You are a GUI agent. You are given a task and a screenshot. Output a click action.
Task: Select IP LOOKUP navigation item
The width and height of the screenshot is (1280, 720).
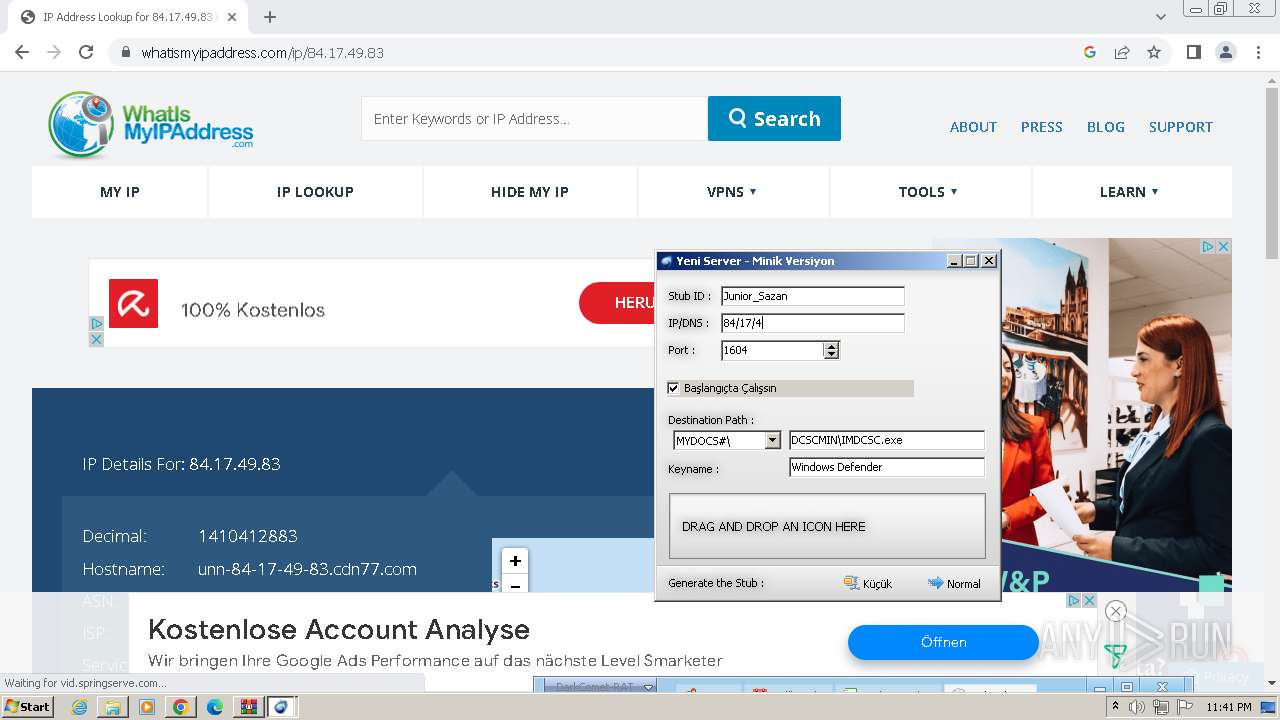315,192
